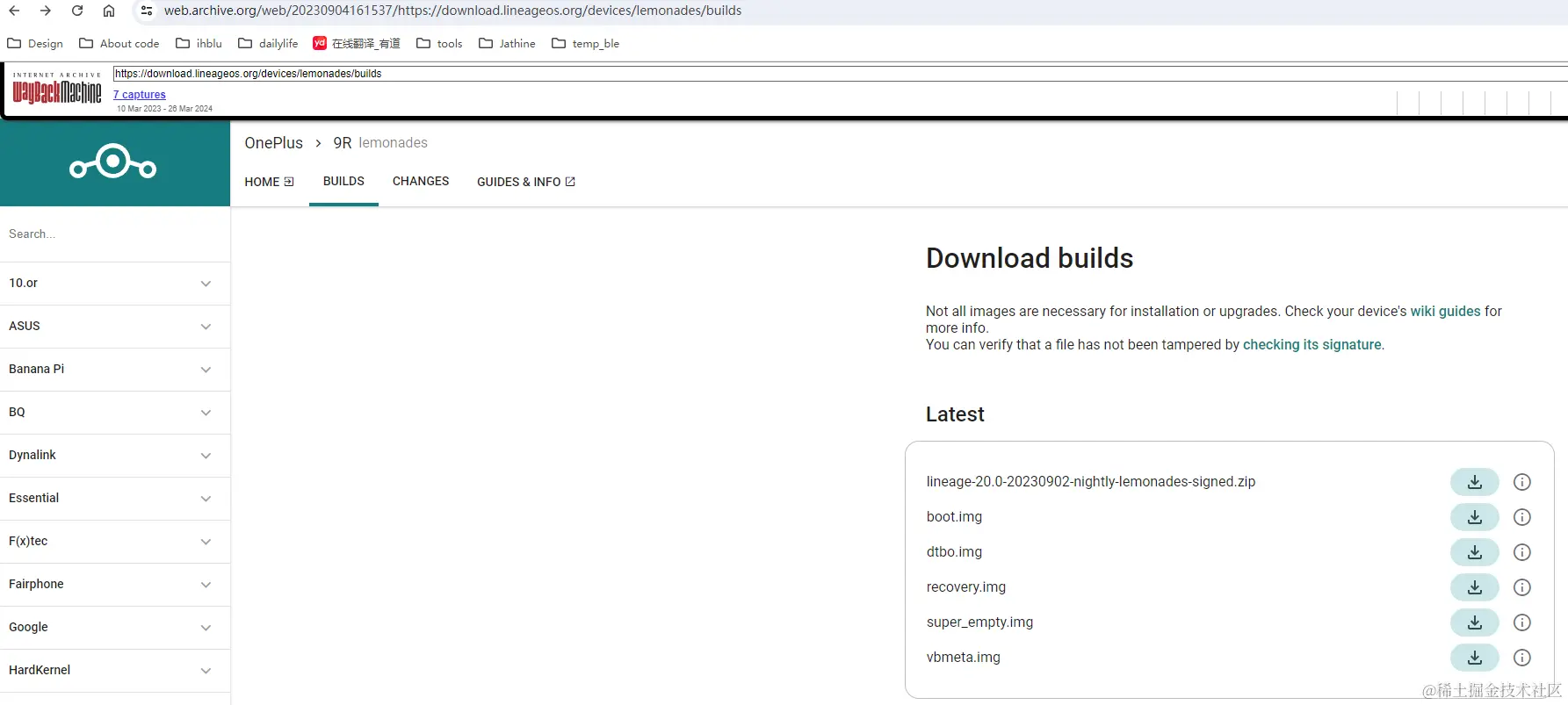Expand the Essential vendor list
This screenshot has height=705, width=1568.
(115, 499)
